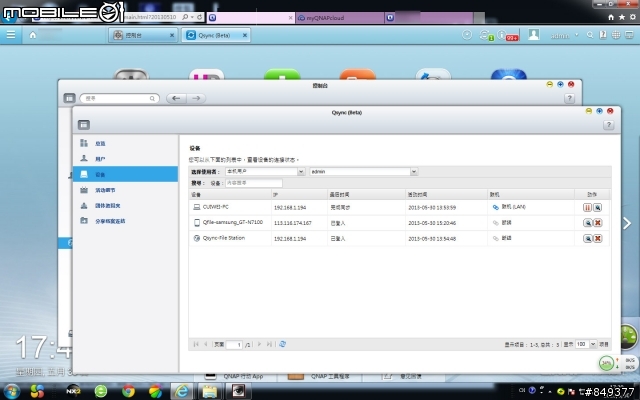
Task: Click the page number input box
Action: (234, 344)
